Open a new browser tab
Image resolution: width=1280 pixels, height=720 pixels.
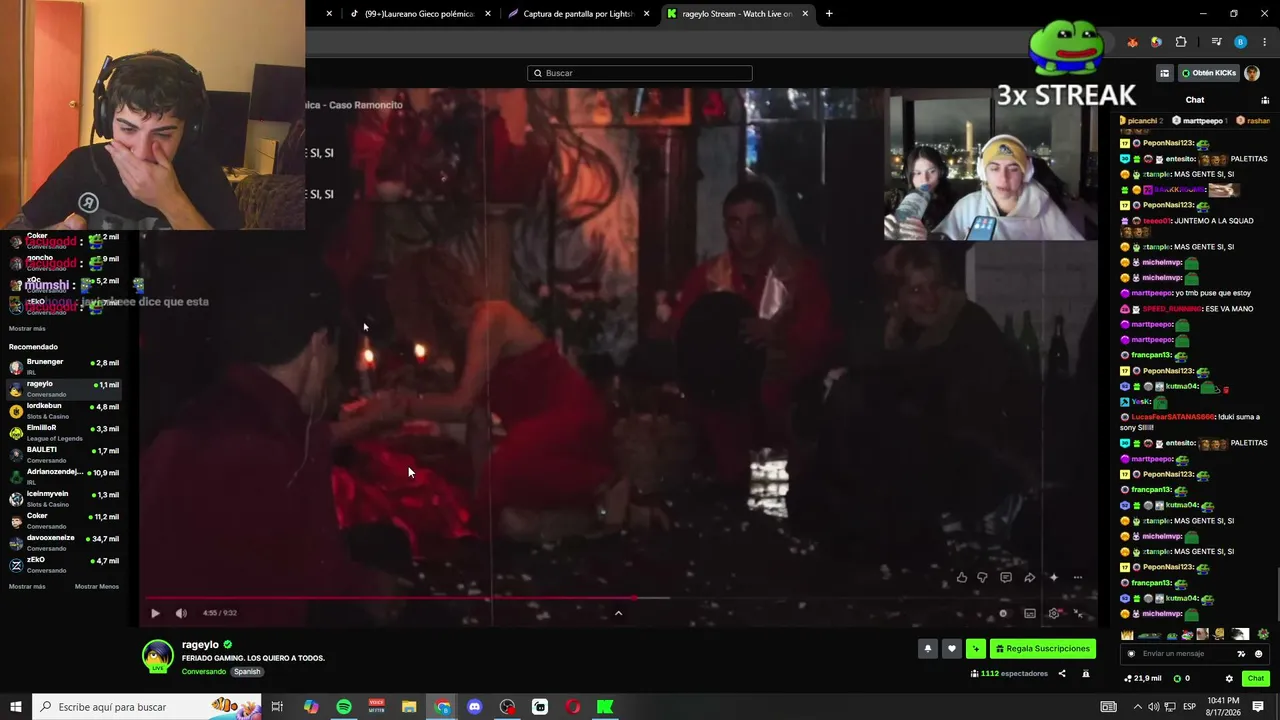[829, 14]
